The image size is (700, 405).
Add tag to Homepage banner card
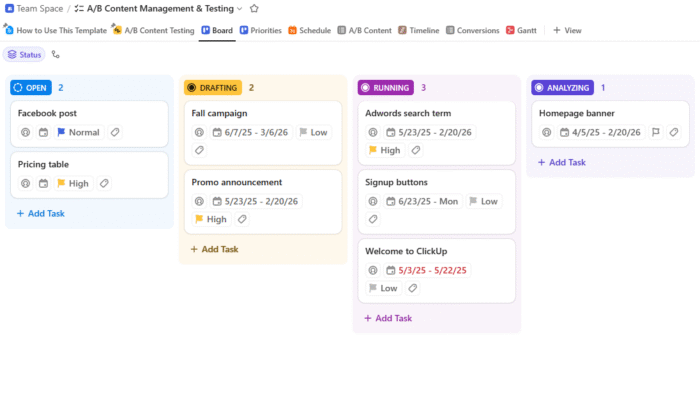click(x=674, y=132)
